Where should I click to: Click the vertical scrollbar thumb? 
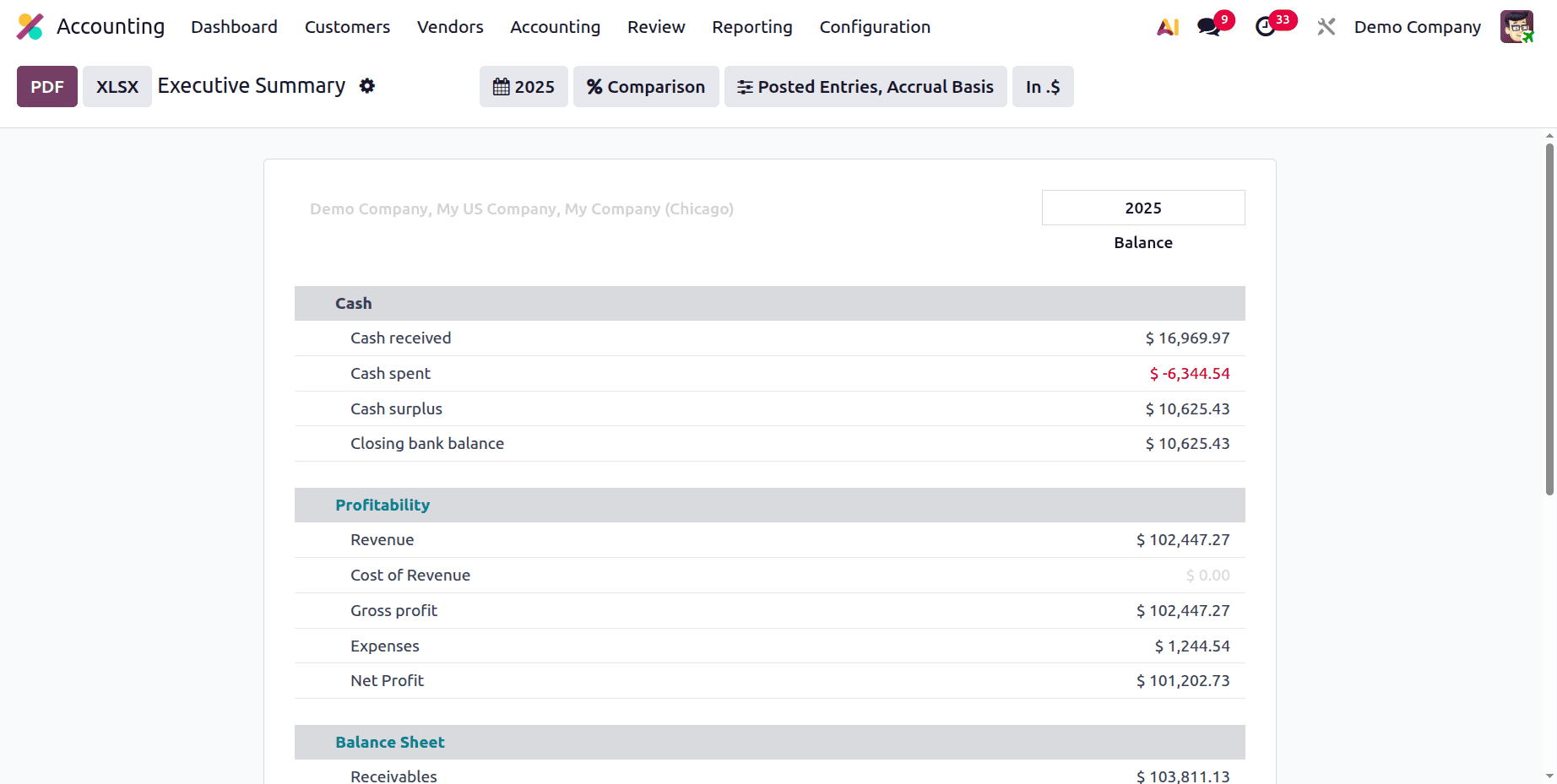(x=1549, y=319)
